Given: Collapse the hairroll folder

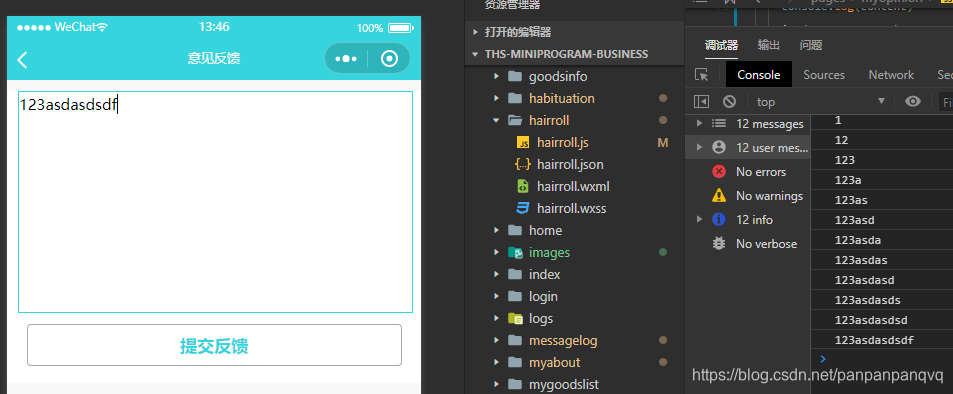Looking at the screenshot, I should (497, 120).
